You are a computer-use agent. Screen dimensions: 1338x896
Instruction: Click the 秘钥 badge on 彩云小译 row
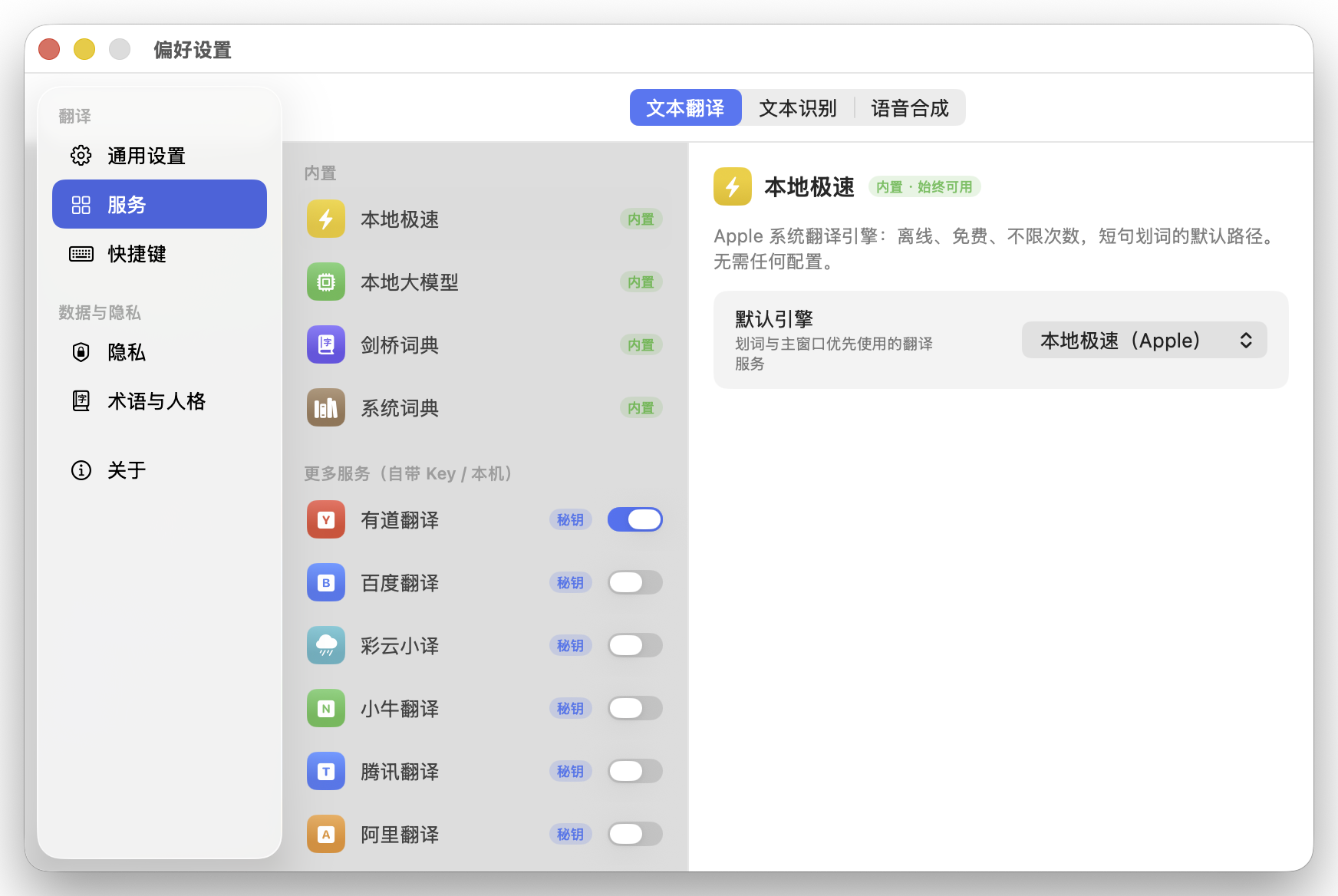(x=570, y=646)
